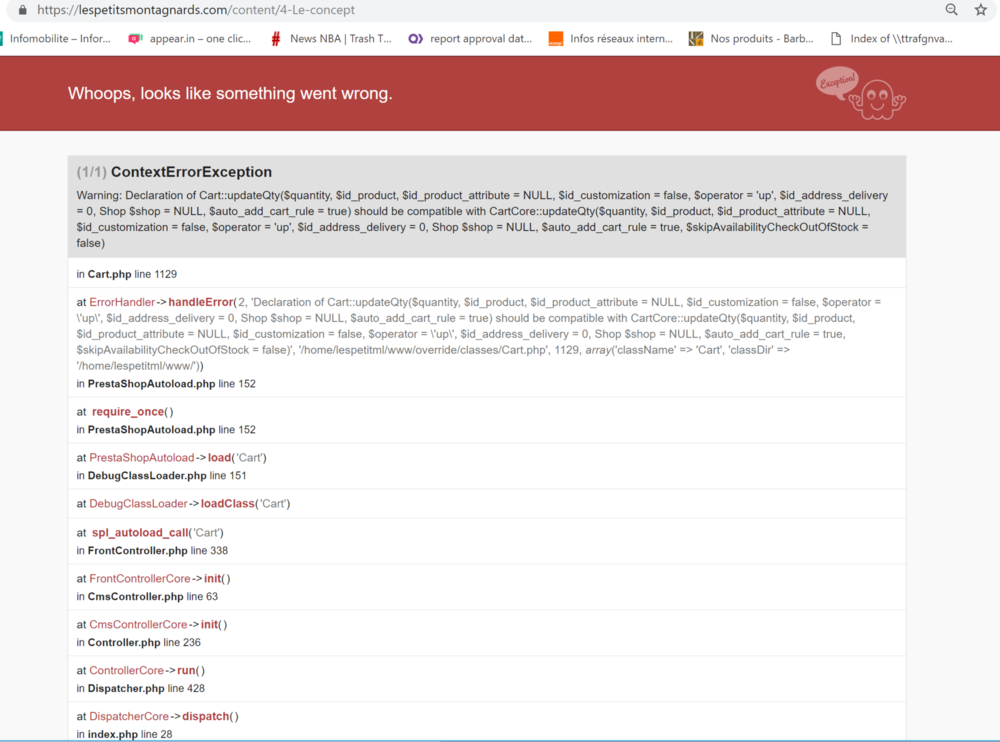
Task: Click loadClass method name
Action: click(x=228, y=503)
